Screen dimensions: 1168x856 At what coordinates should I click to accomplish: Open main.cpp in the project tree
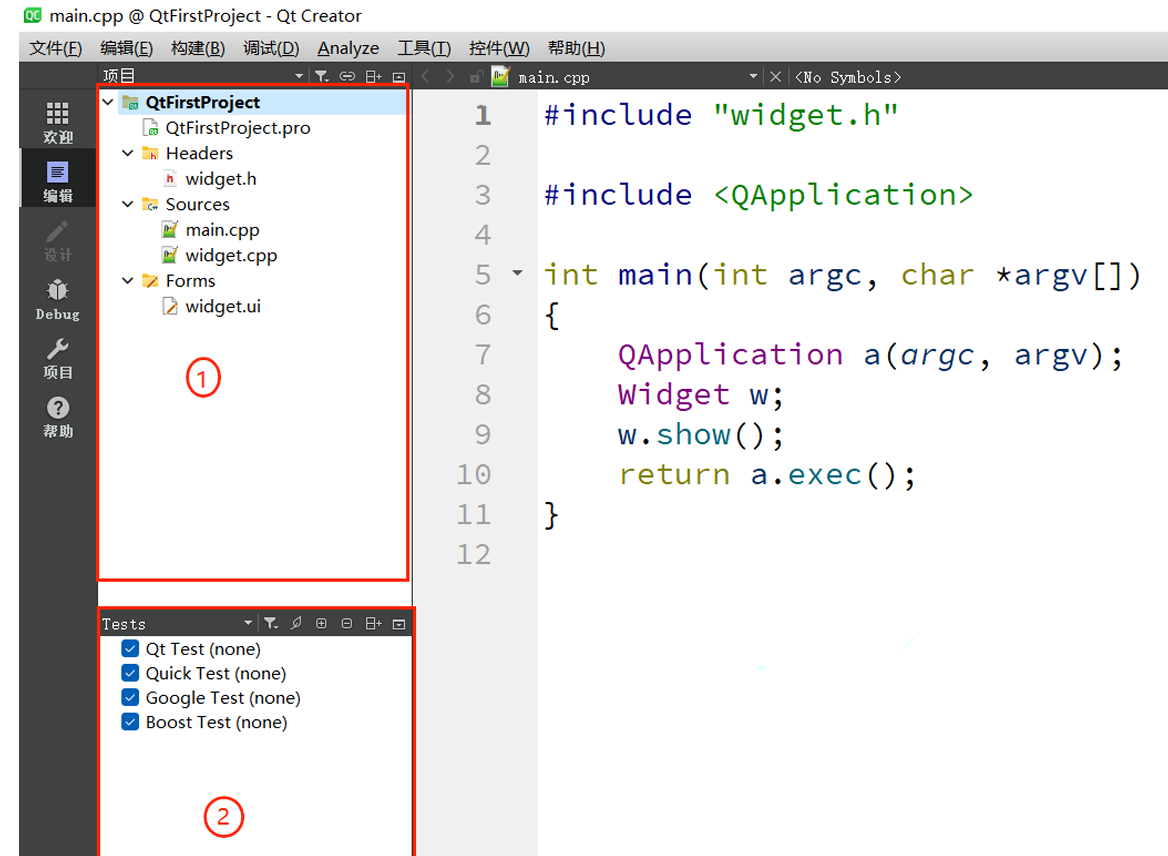222,230
